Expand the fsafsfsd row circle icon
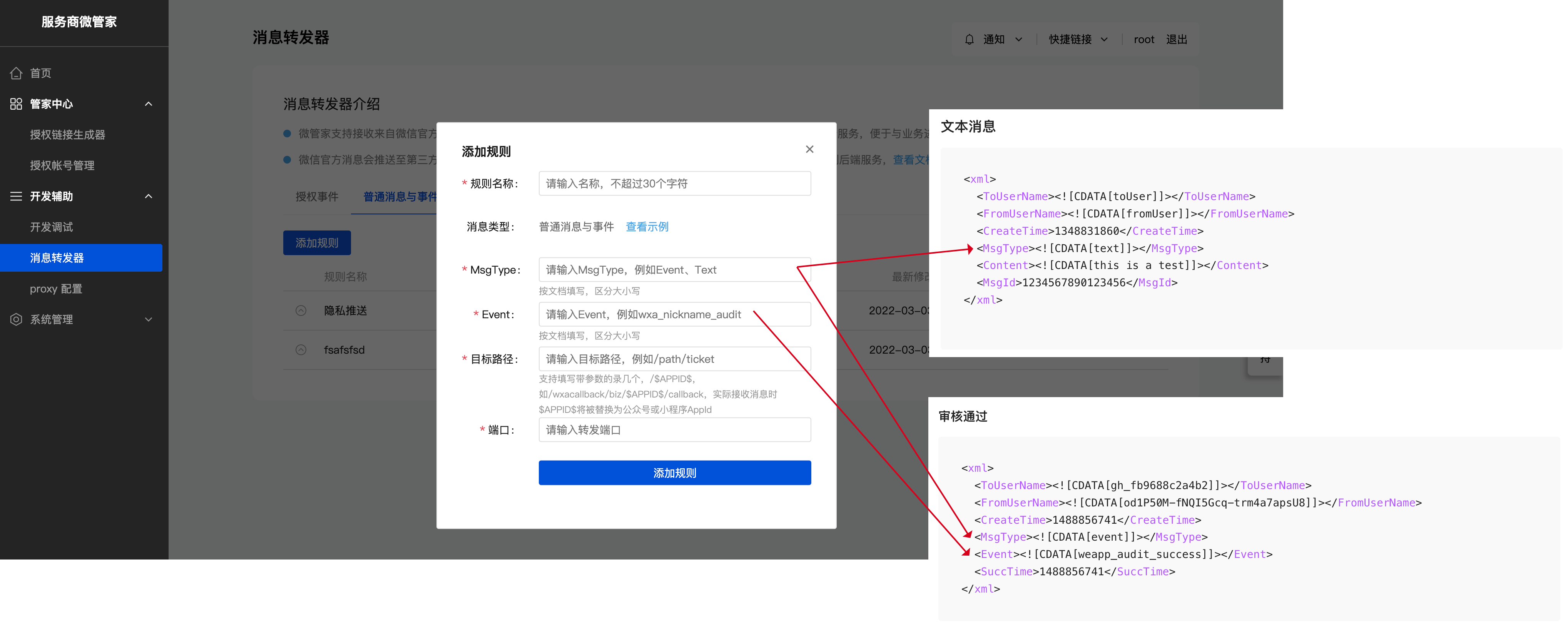The image size is (1568, 628). [x=301, y=350]
